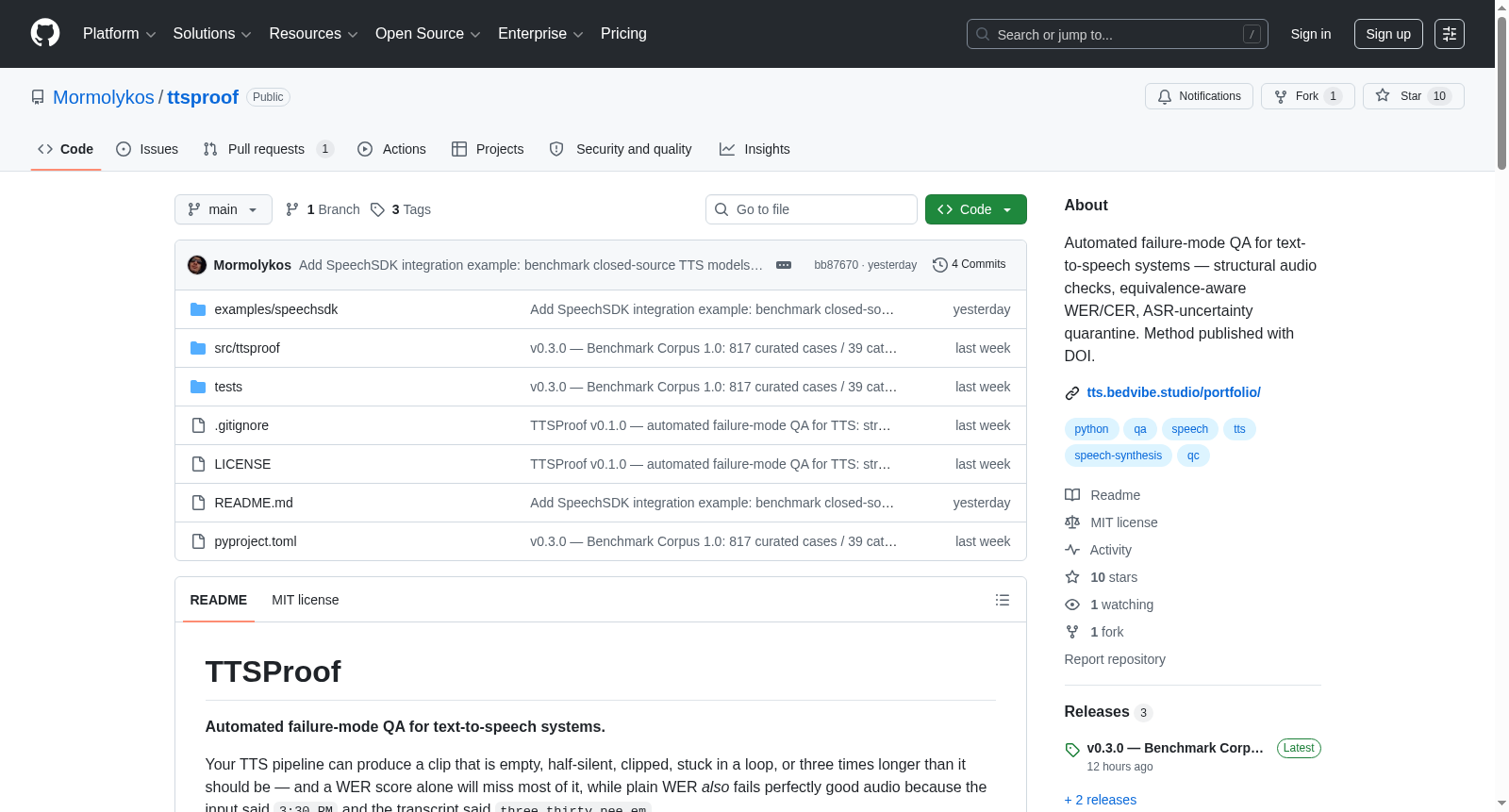Screen dimensions: 1509x812
Task: Click the Sign in link
Action: [x=1311, y=34]
